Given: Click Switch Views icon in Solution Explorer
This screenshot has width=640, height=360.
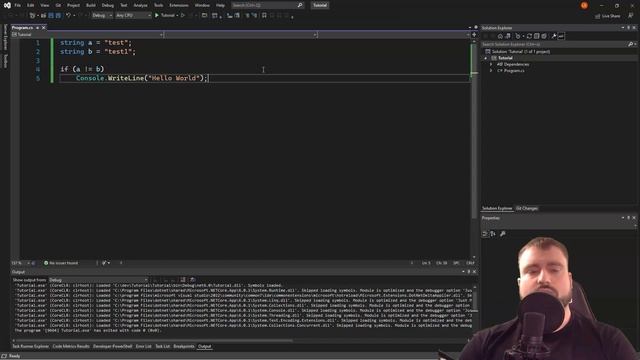Looking at the screenshot, I should [508, 36].
